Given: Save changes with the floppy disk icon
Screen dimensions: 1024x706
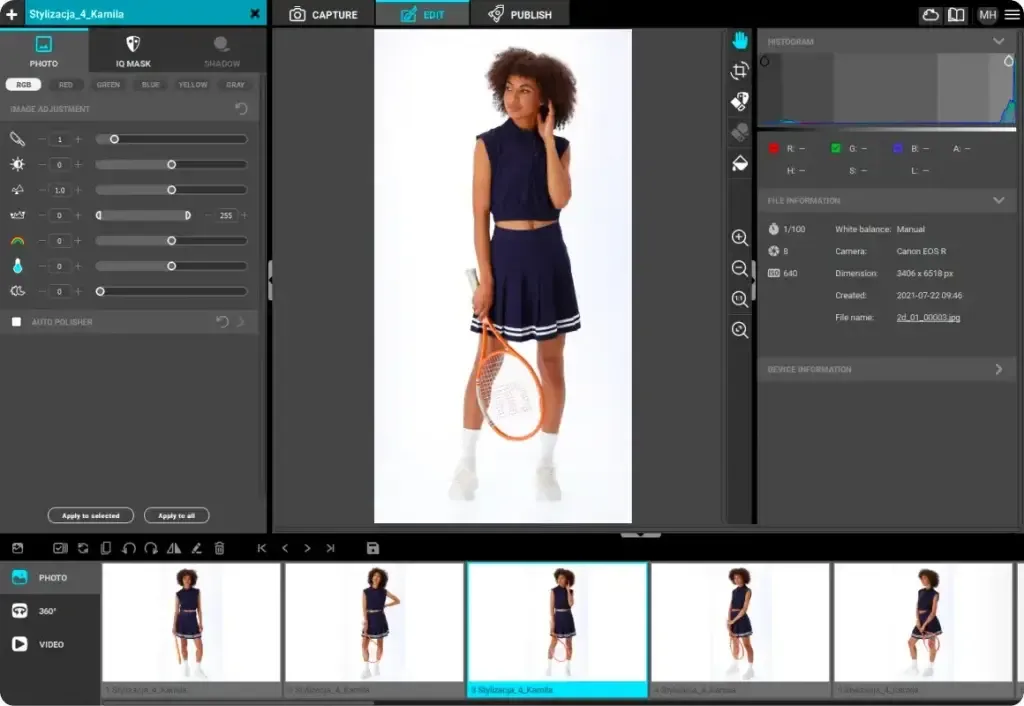Looking at the screenshot, I should coord(373,548).
